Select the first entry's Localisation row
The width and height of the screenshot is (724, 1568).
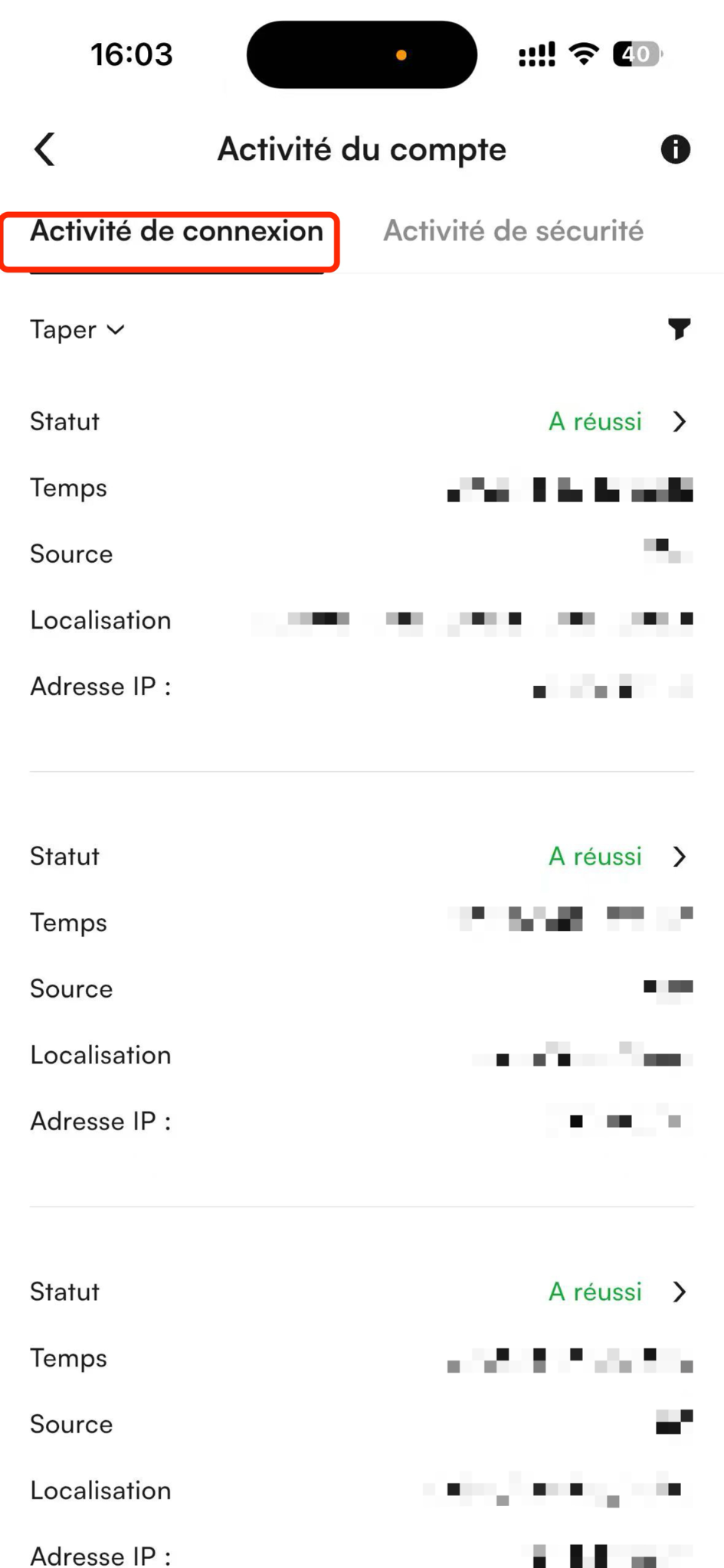tap(362, 620)
